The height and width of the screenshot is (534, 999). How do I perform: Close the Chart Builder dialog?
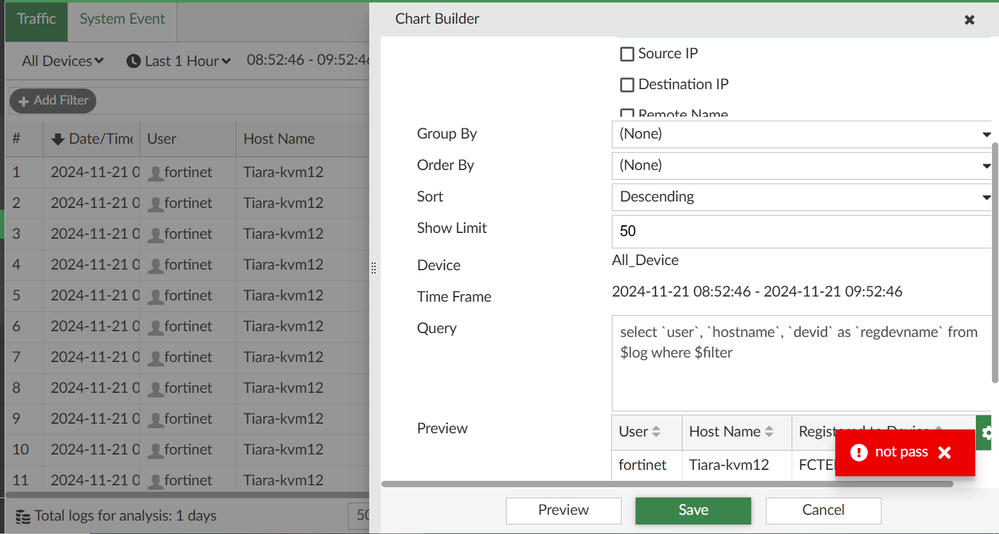[x=969, y=20]
